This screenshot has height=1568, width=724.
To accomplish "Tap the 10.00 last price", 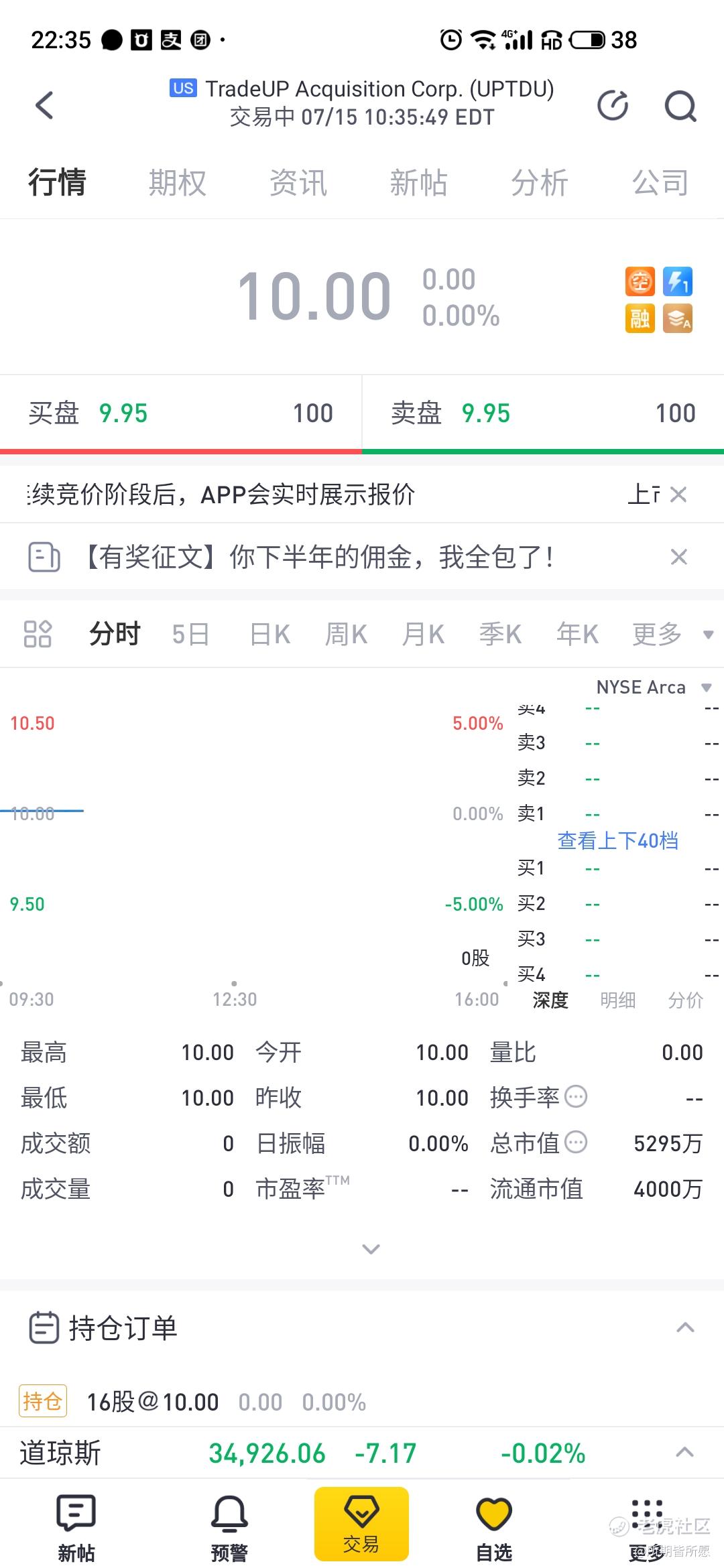I will click(x=314, y=296).
